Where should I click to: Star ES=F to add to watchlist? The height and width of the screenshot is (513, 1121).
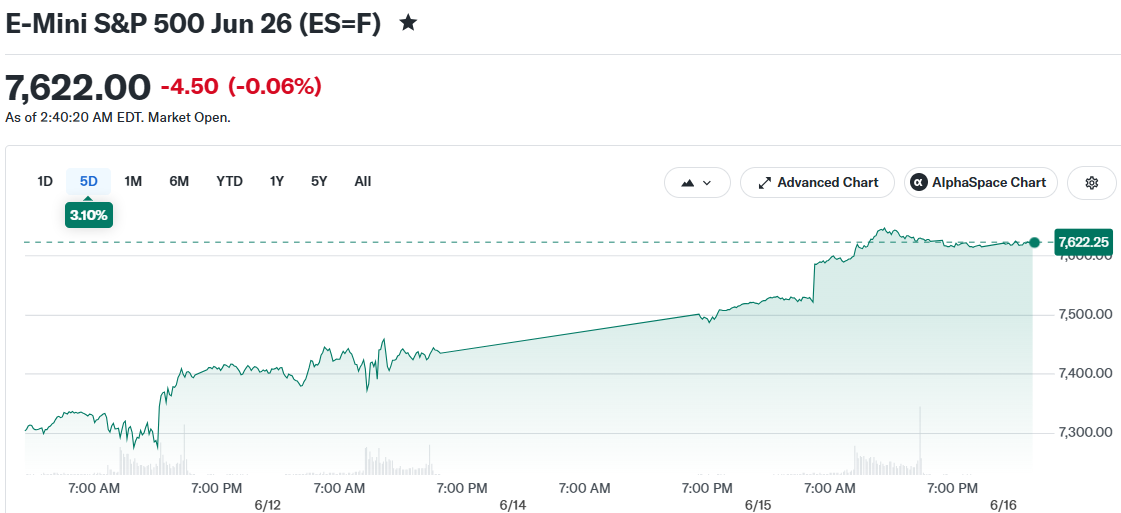click(x=408, y=24)
